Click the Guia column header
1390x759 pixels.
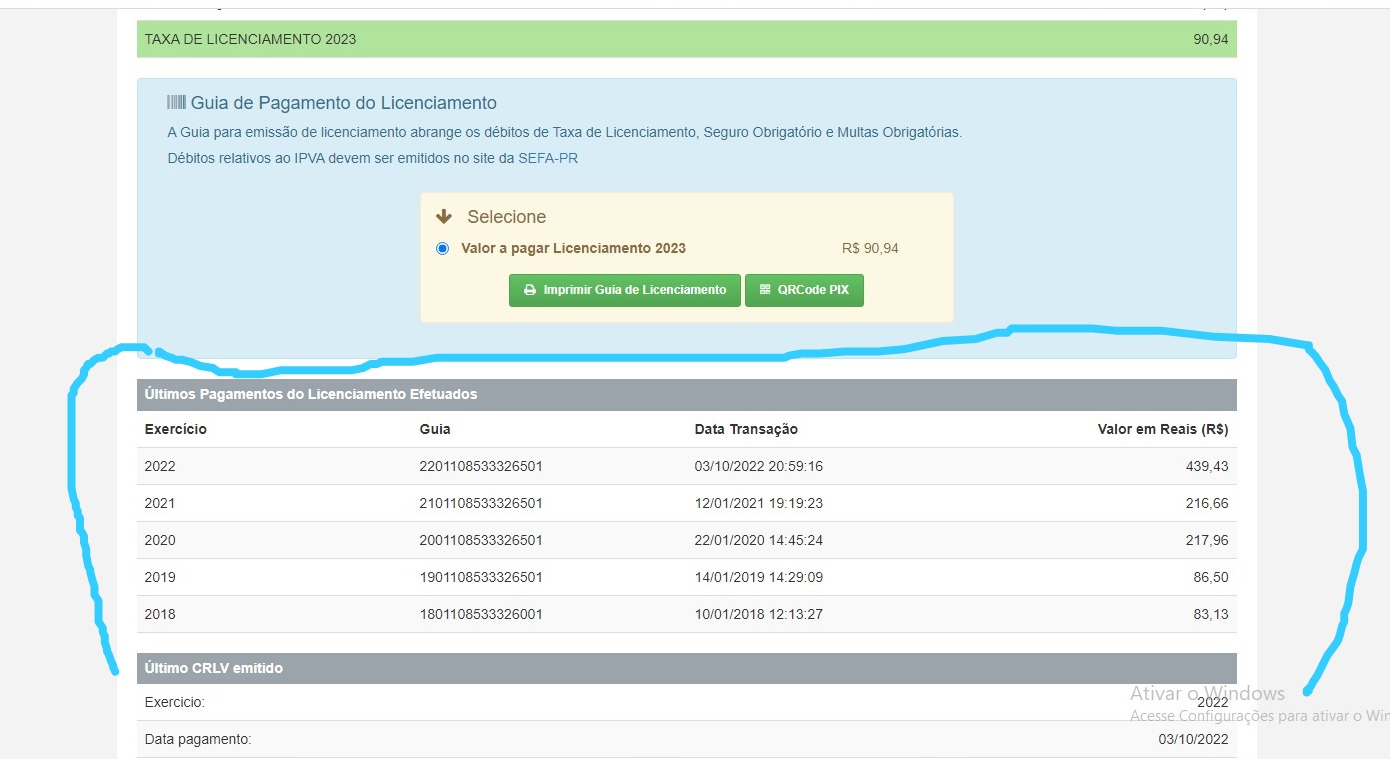point(435,429)
